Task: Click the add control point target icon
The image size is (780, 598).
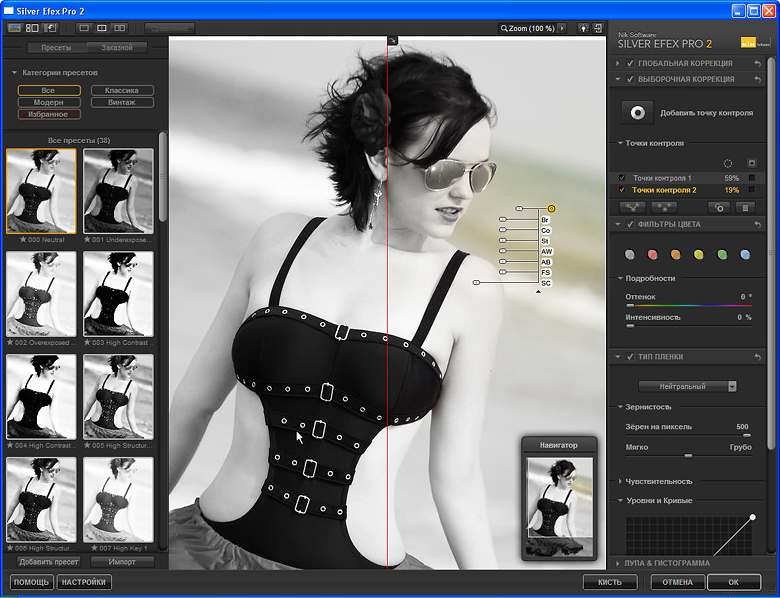Action: [636, 113]
